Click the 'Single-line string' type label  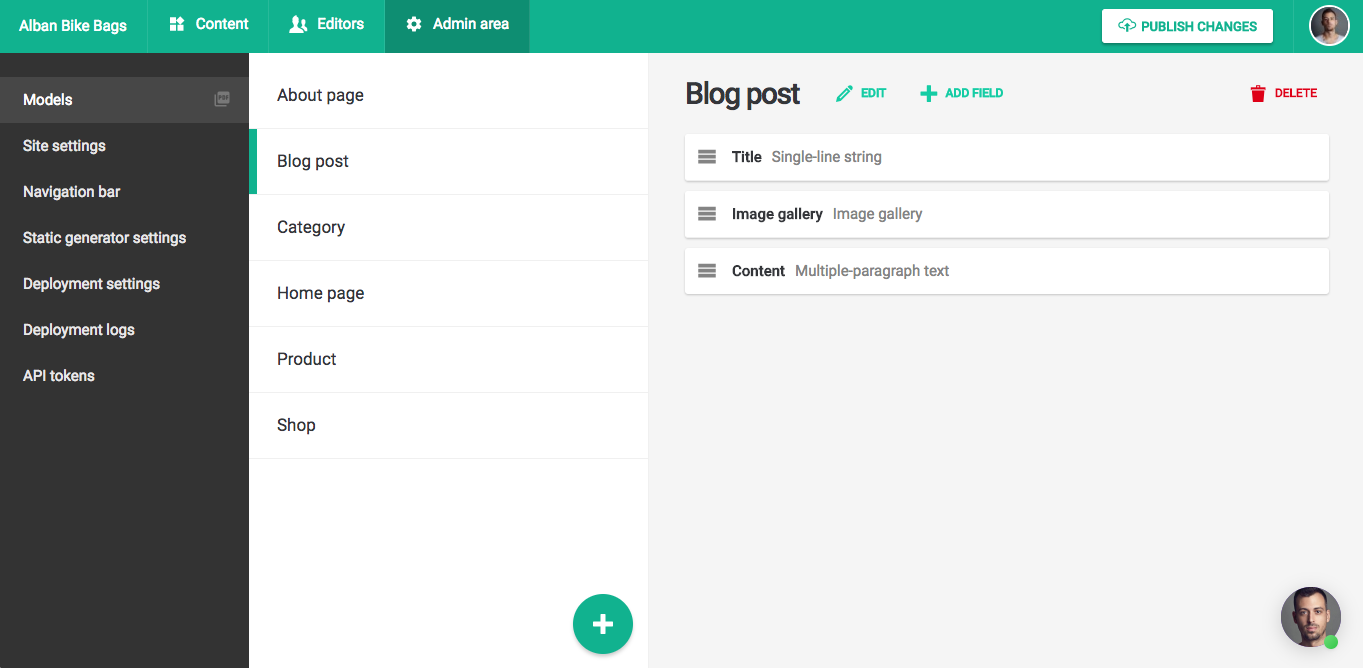click(x=827, y=157)
